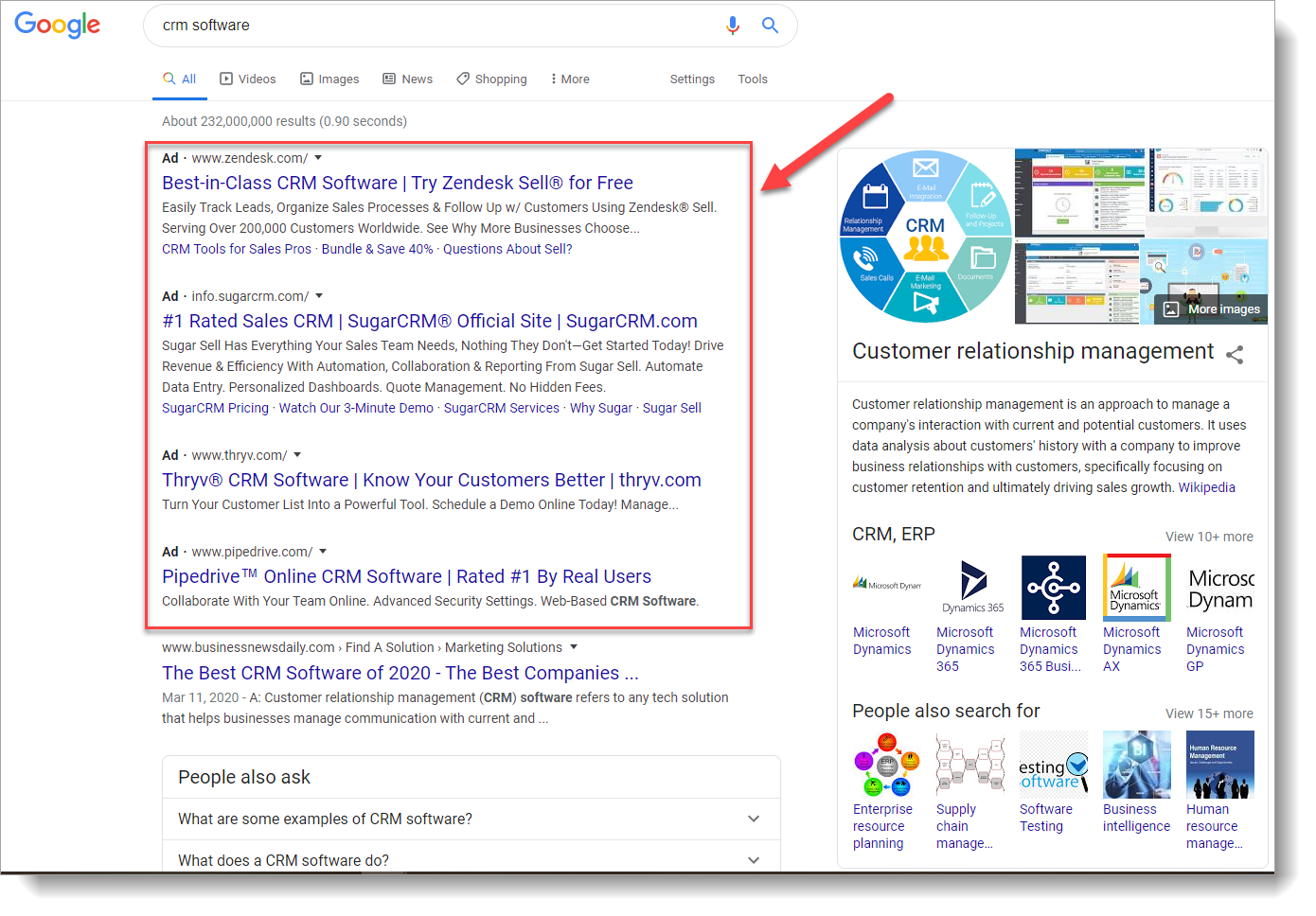
Task: Open the Pipedrive Online CRM Software ad
Action: [x=407, y=576]
